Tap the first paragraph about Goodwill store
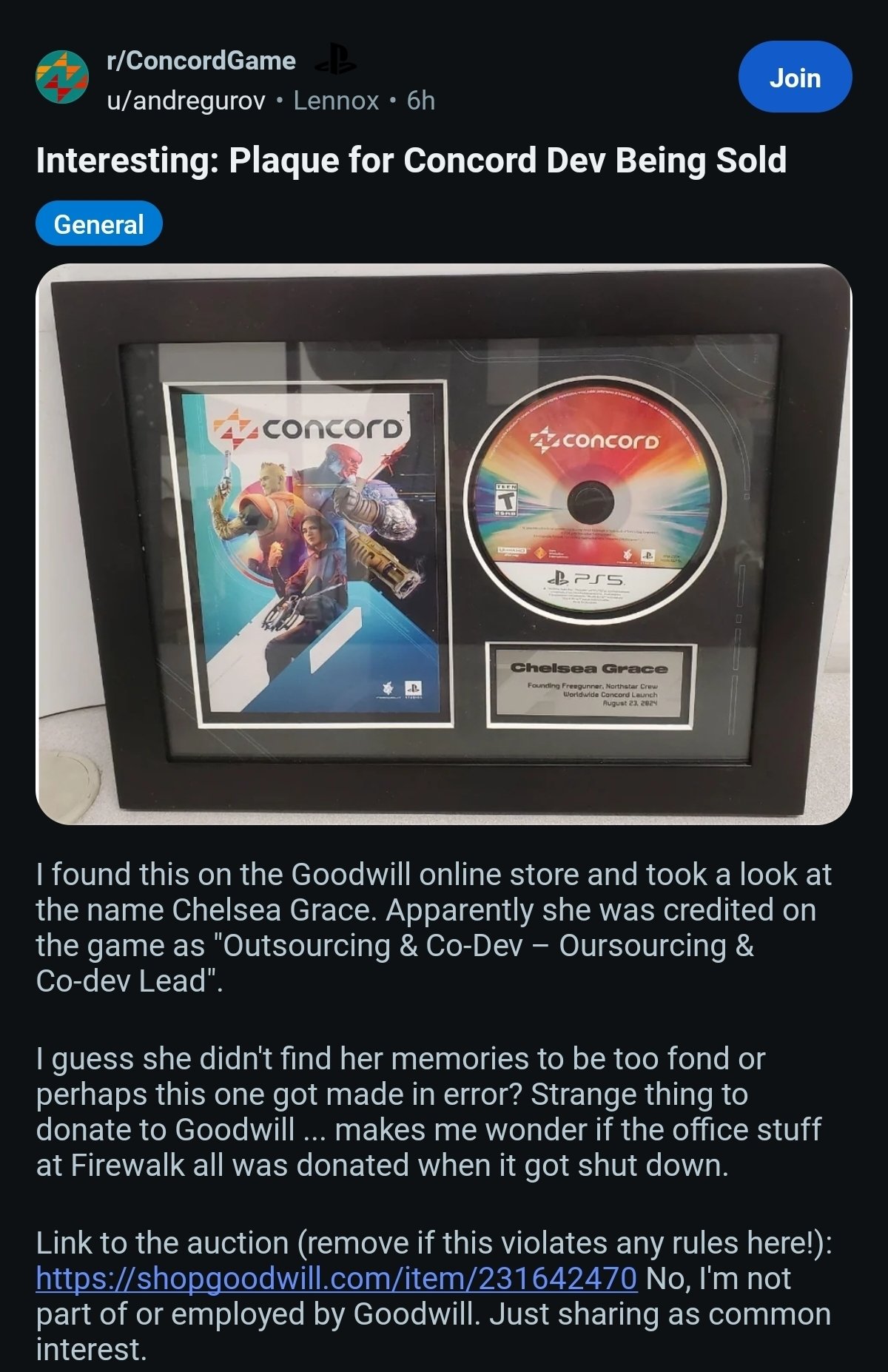The image size is (888, 1372). click(434, 927)
